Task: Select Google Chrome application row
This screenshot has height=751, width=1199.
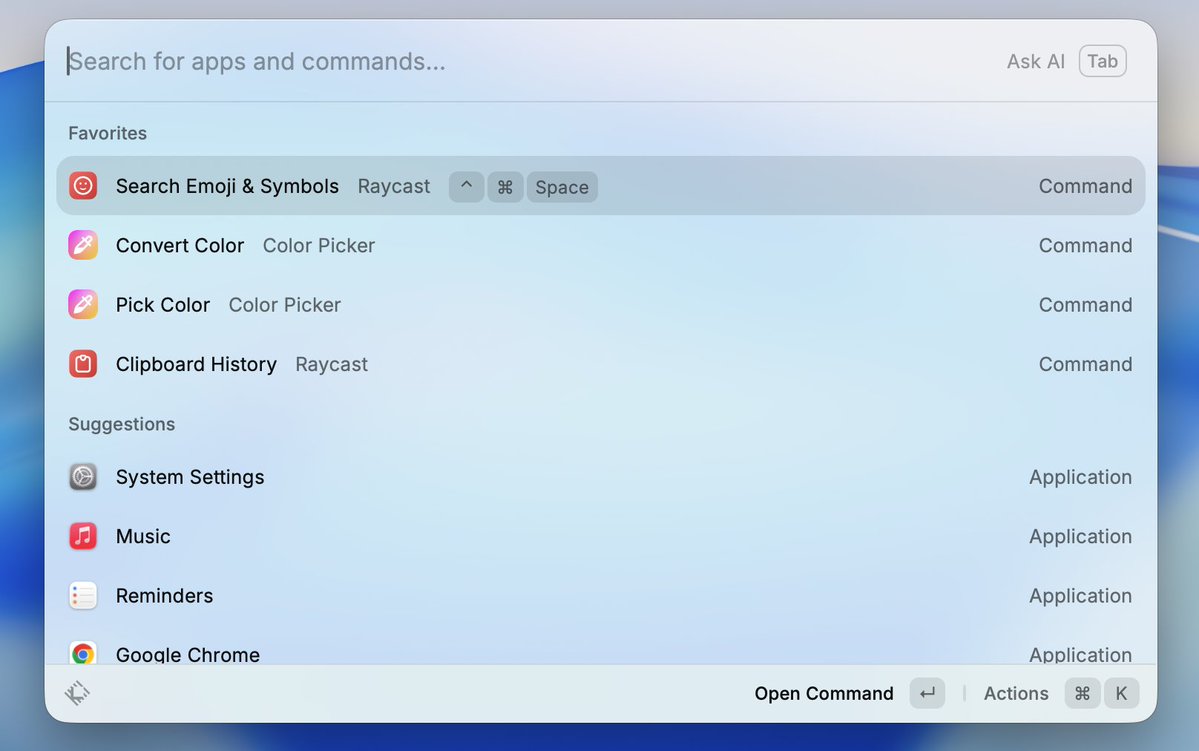Action: pos(600,647)
